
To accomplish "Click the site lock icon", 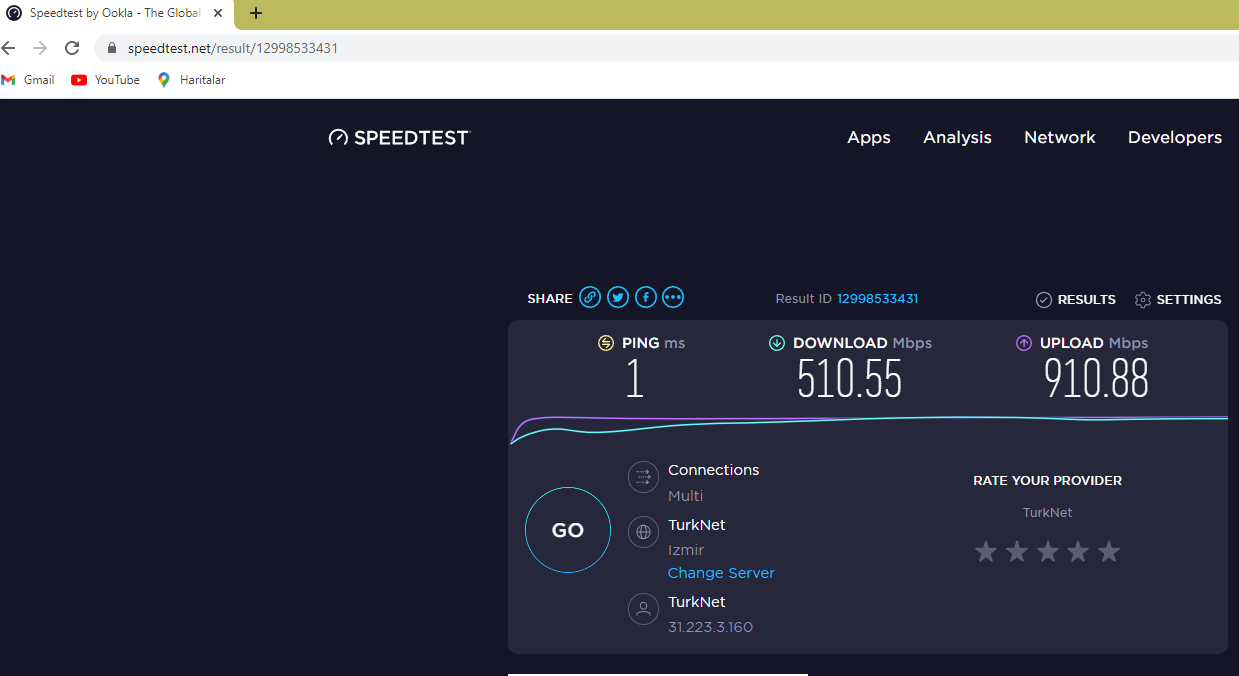I will click(x=112, y=48).
